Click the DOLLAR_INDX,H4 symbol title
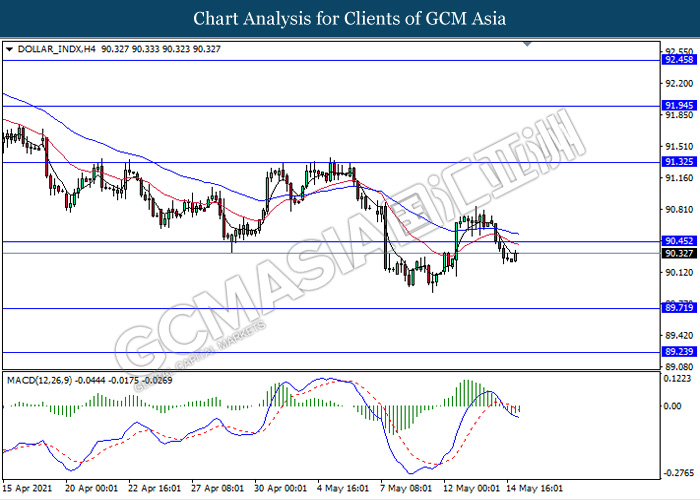Image resolution: width=700 pixels, height=500 pixels. click(x=56, y=49)
